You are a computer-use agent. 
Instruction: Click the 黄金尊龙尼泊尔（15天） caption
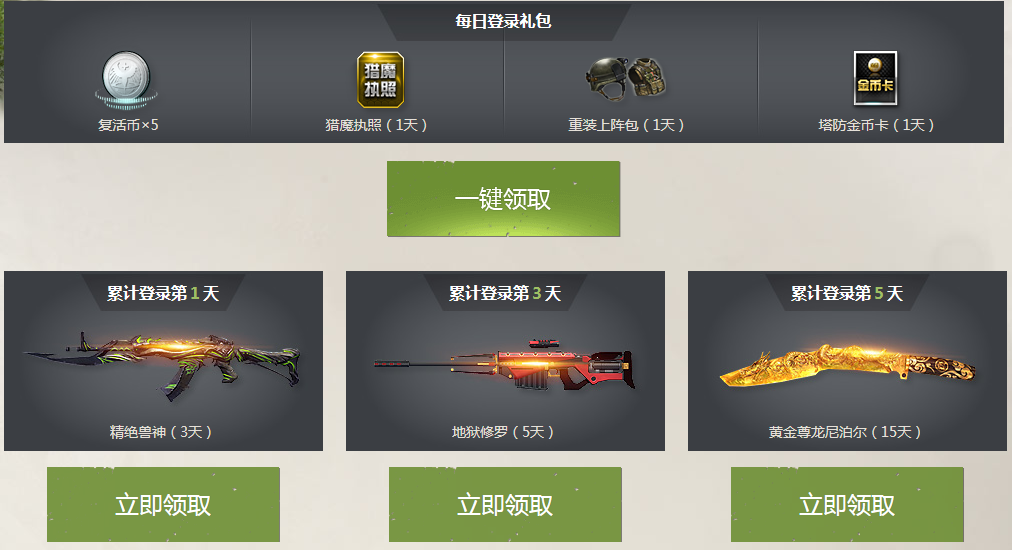coord(845,432)
